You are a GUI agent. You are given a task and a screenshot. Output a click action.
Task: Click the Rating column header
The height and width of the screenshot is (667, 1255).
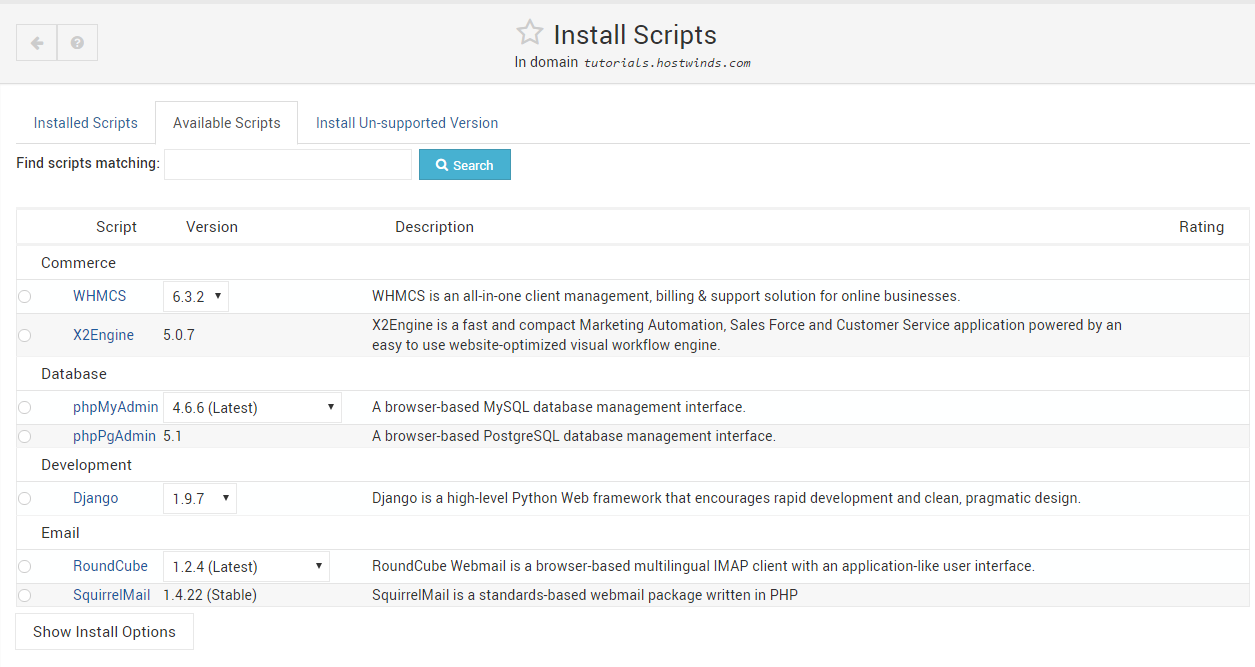1201,227
